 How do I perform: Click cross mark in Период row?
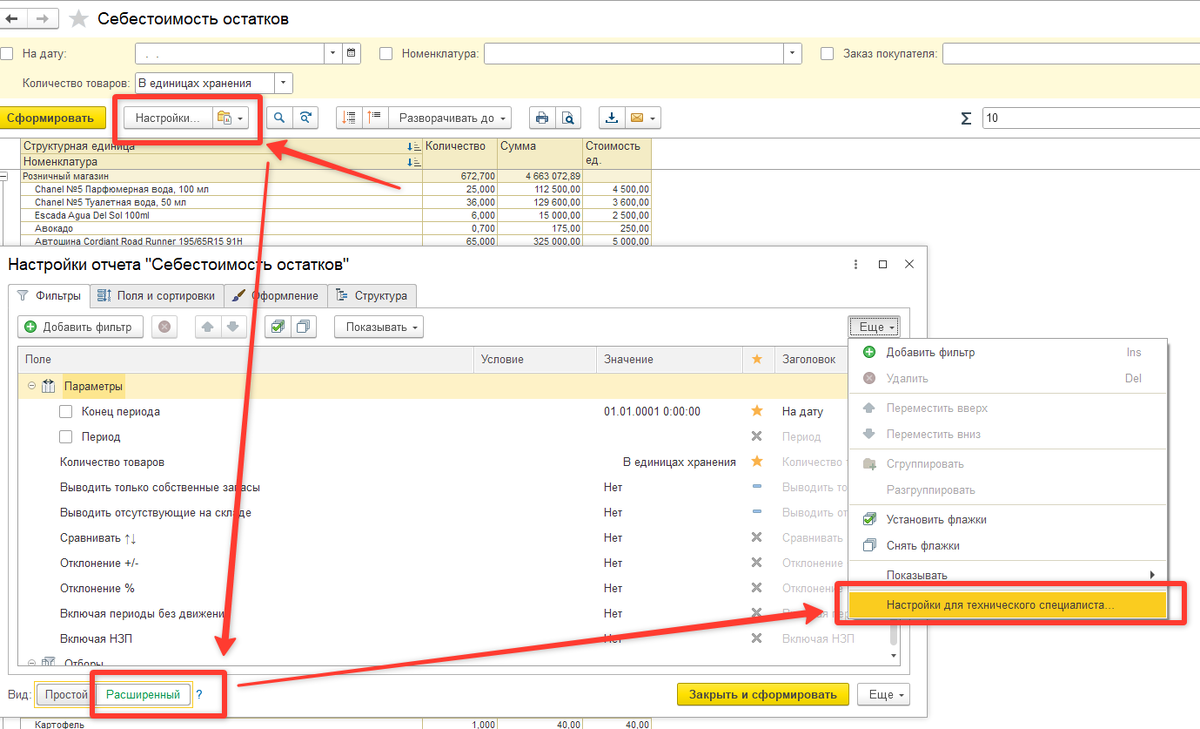(757, 437)
